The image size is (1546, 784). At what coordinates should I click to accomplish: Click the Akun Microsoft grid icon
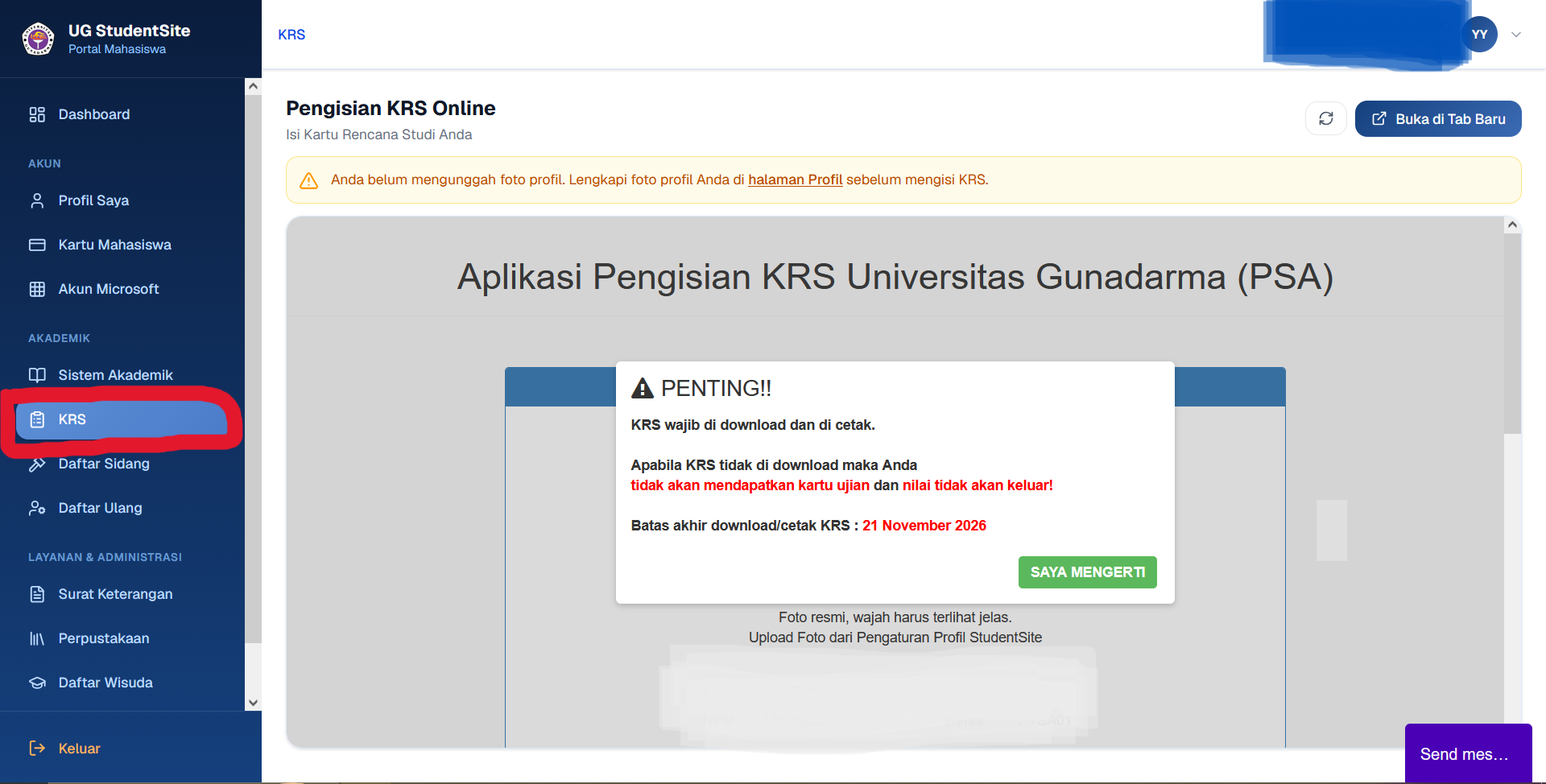(x=37, y=289)
